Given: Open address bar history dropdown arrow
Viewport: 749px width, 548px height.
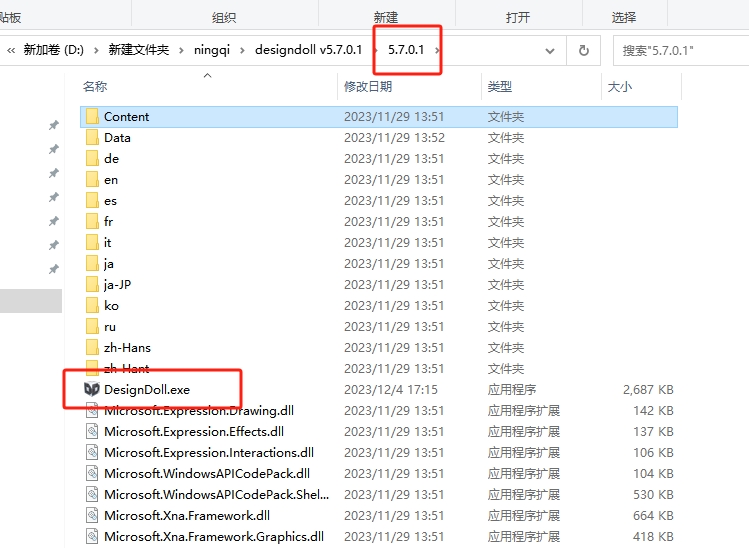Looking at the screenshot, I should point(550,51).
